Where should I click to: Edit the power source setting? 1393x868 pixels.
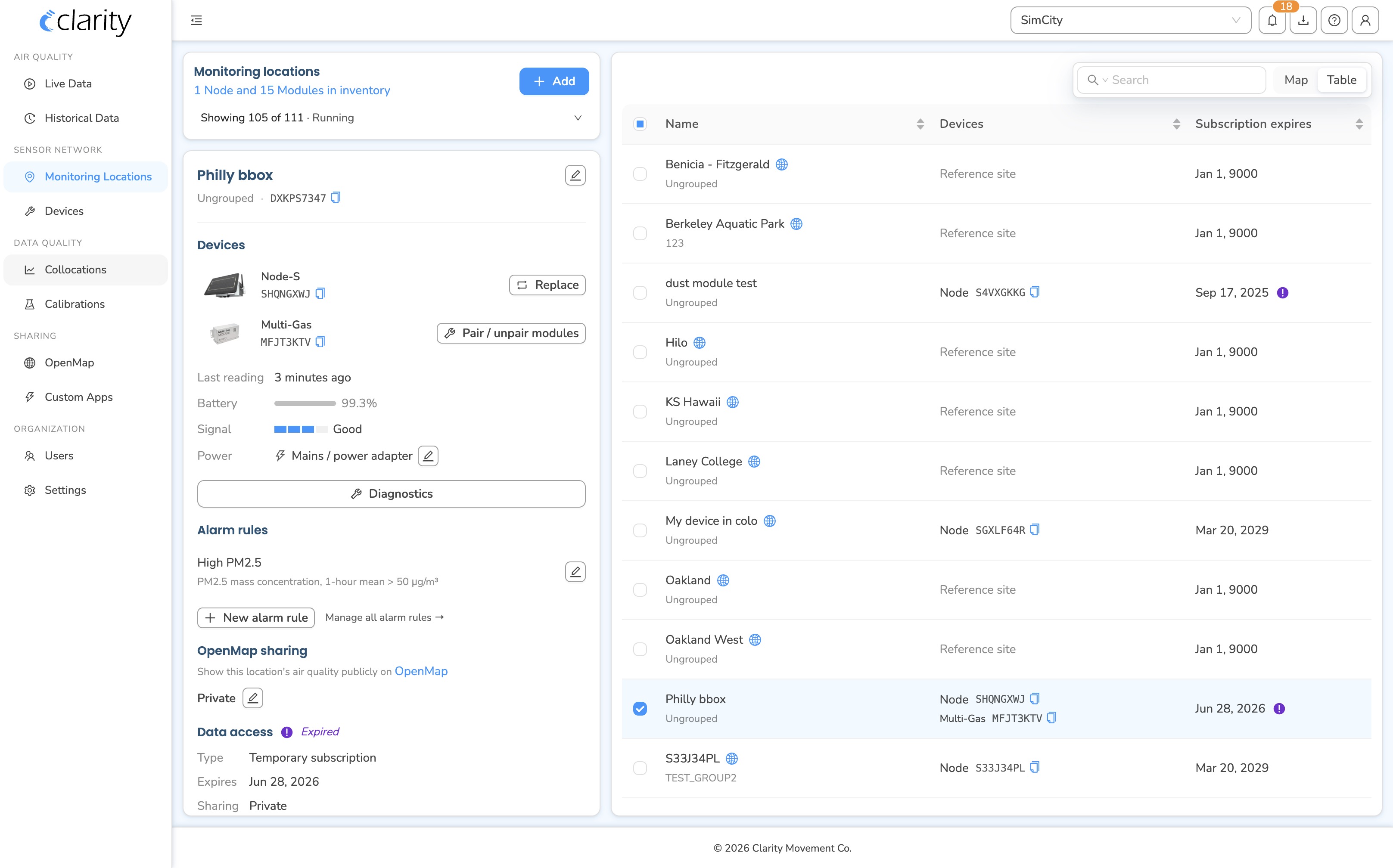[428, 456]
